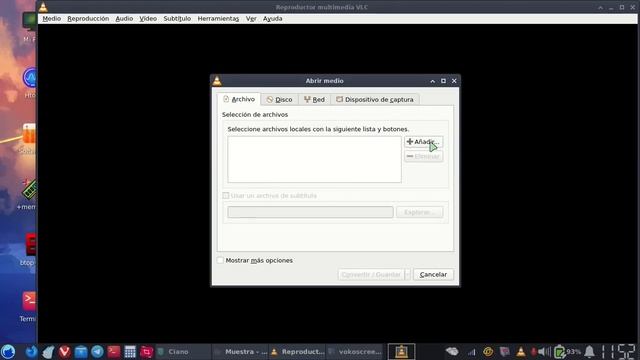Open the notifications bell icon
Viewport: 640px width, 360px height.
coord(589,351)
